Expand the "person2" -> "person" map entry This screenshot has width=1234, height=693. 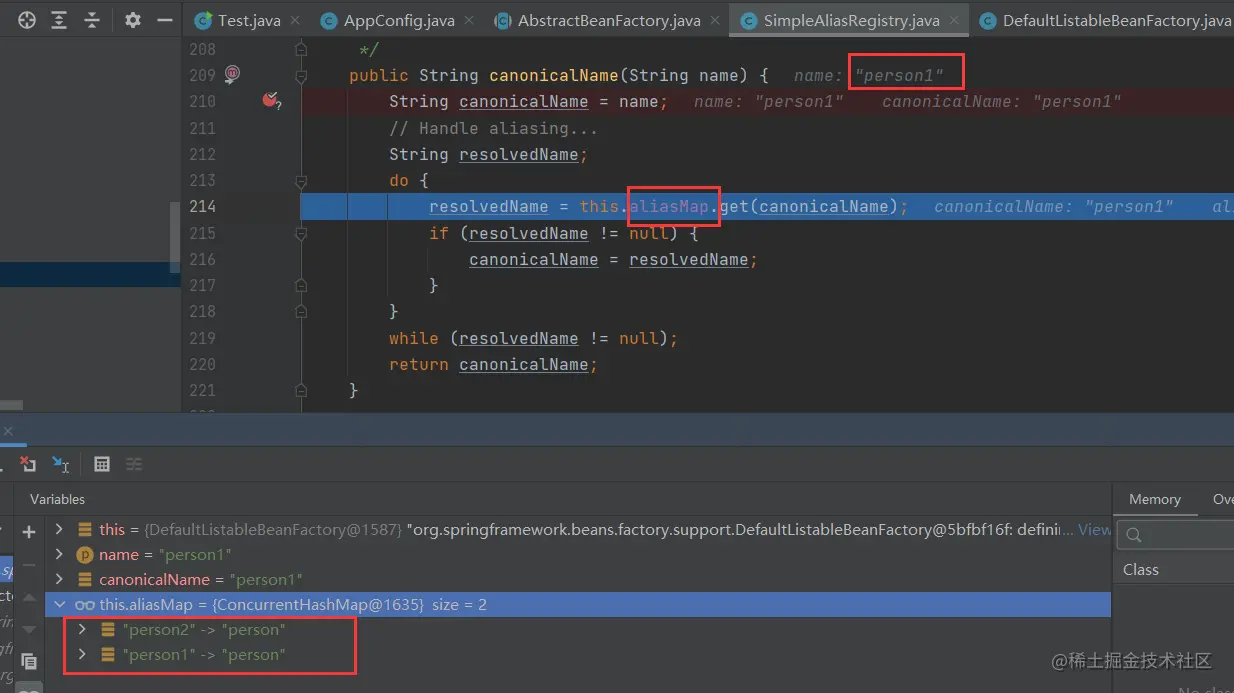[x=83, y=630]
